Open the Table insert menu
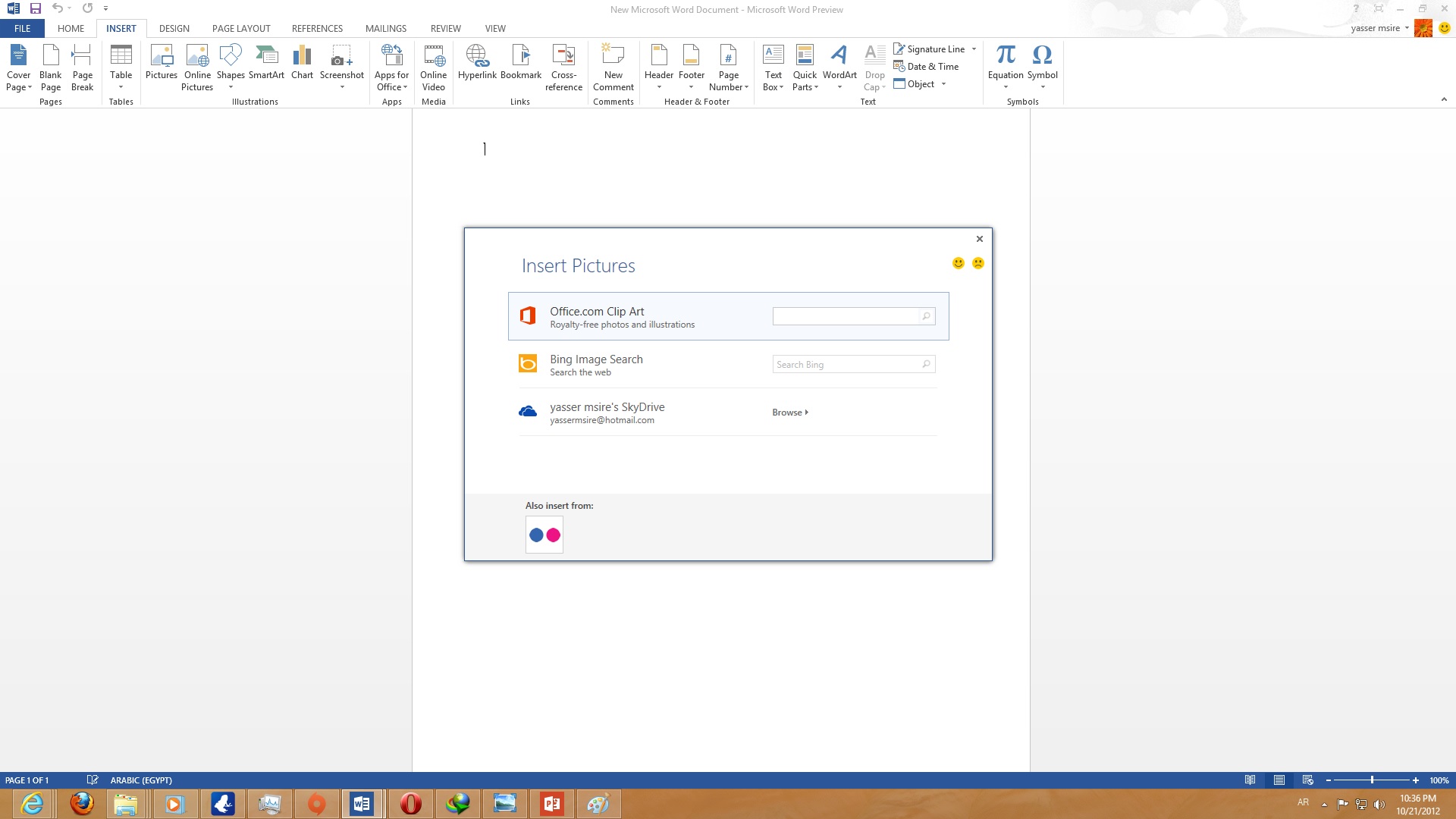This screenshot has height=819, width=1456. [x=121, y=67]
